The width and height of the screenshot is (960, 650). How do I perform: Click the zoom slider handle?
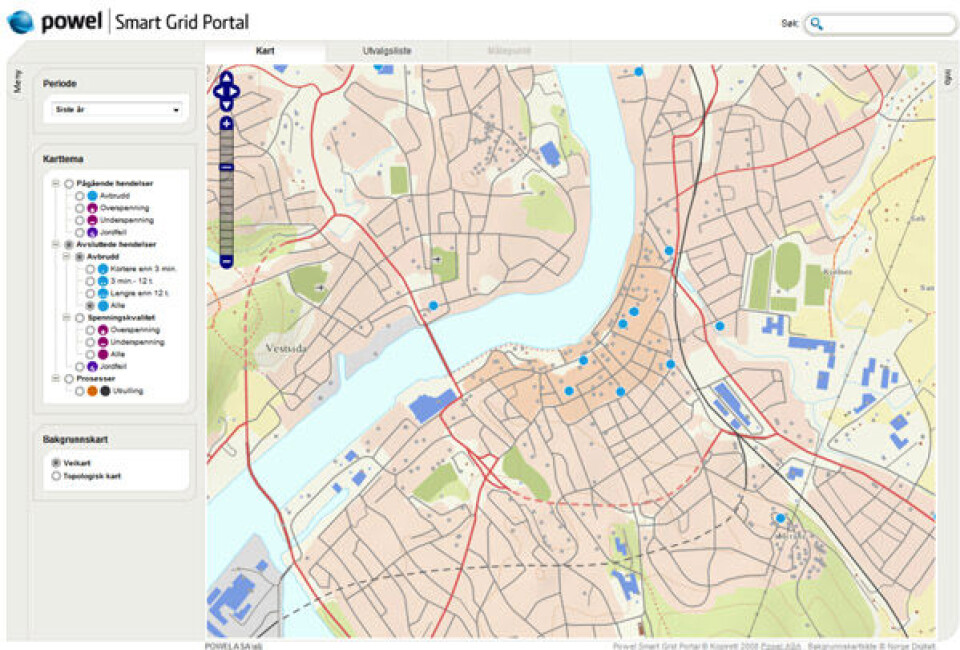click(x=227, y=167)
